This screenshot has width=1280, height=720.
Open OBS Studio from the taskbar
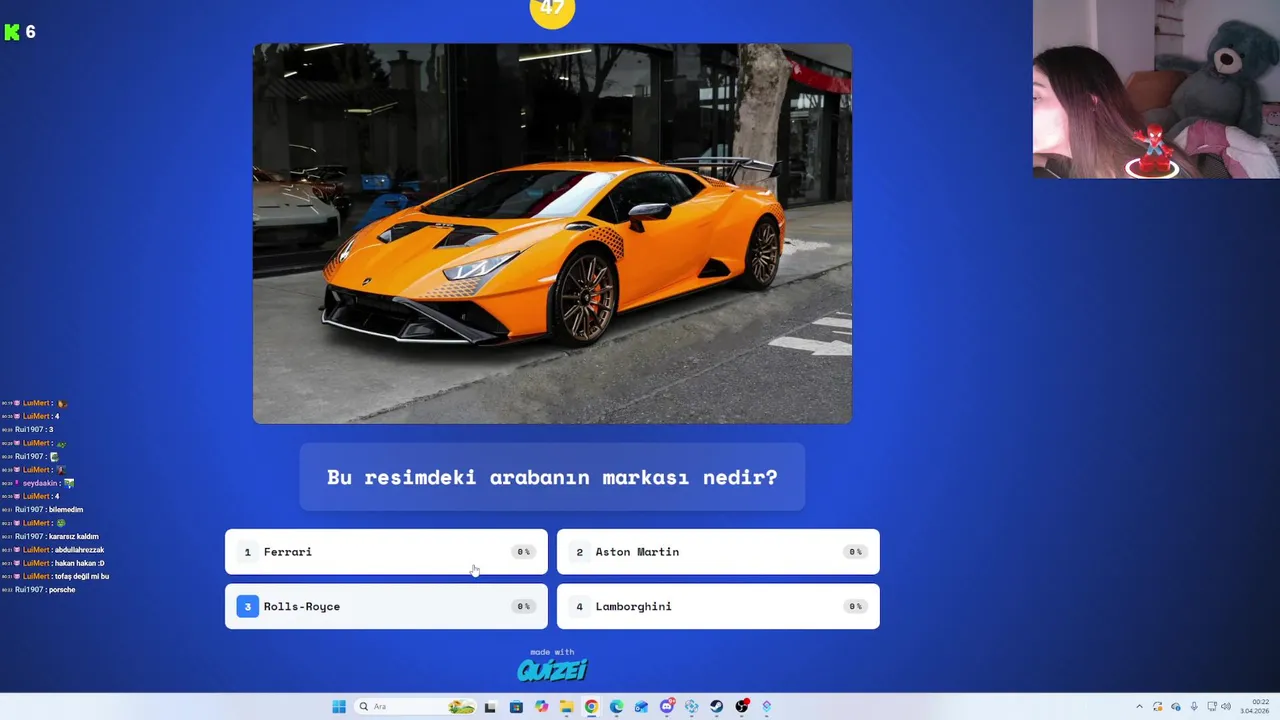coord(742,706)
